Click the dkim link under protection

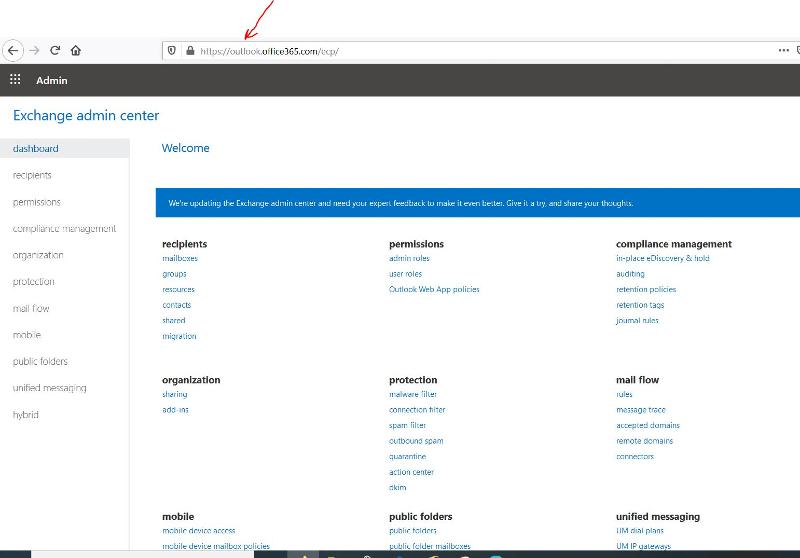pyautogui.click(x=397, y=487)
